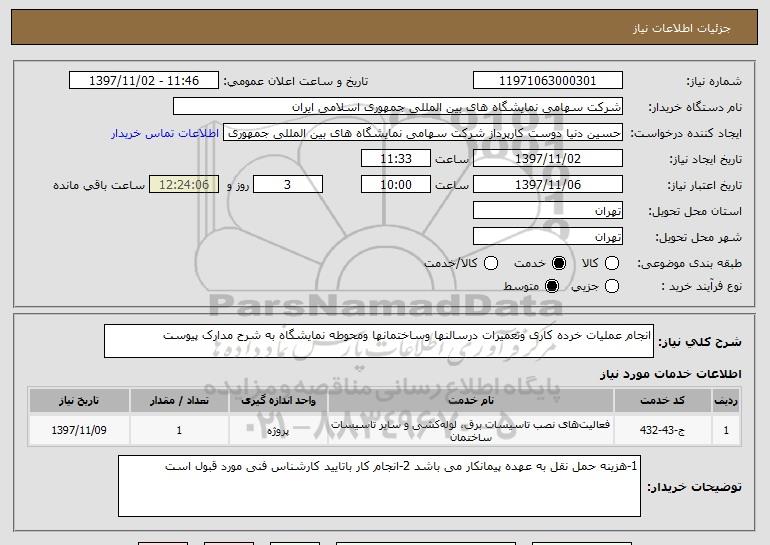This screenshot has width=770, height=545.
Task: Click the نام دستگاه خریدار field
Action: [398, 107]
